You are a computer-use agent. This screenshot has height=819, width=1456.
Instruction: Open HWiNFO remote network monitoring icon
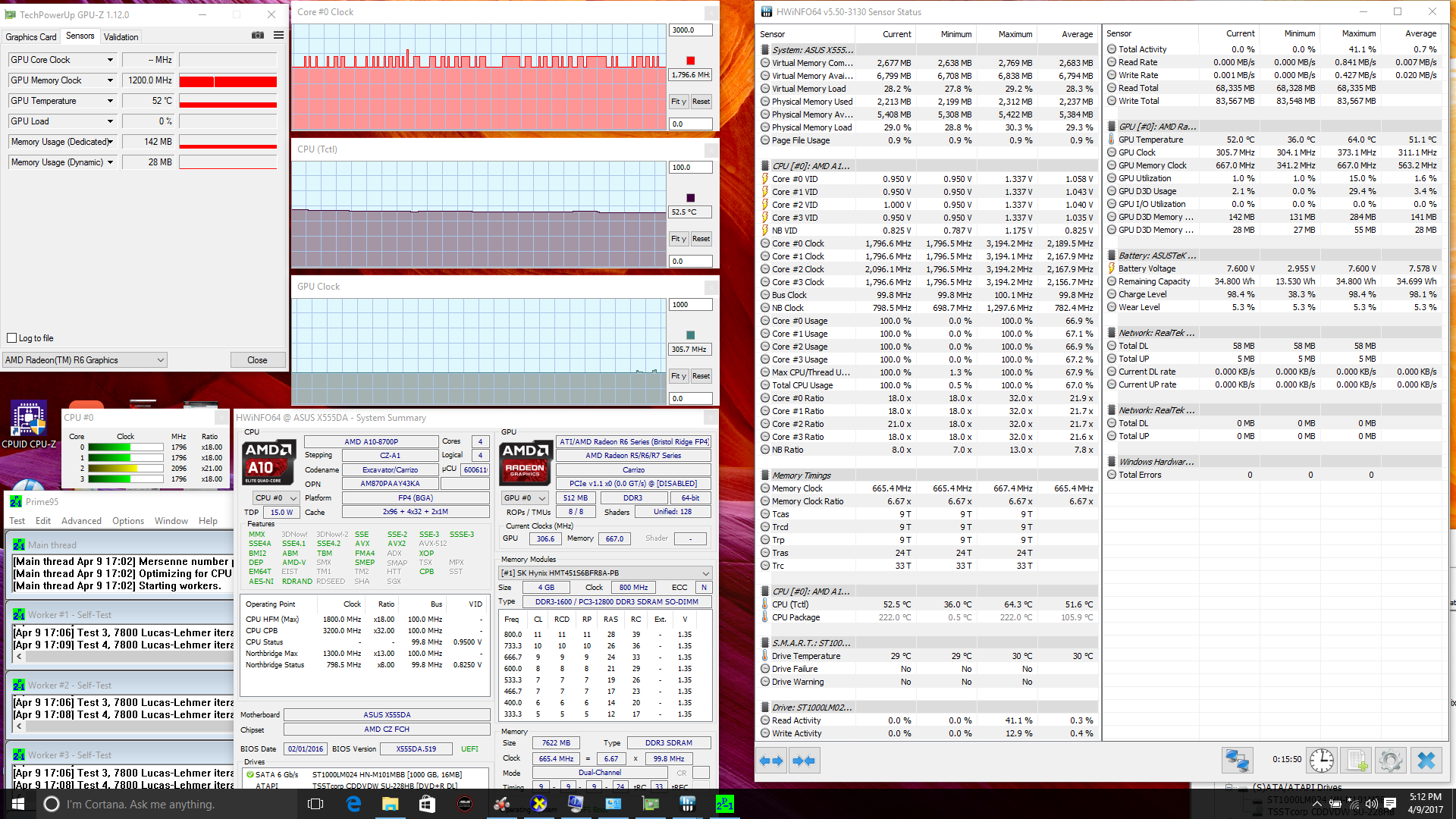(x=1237, y=760)
